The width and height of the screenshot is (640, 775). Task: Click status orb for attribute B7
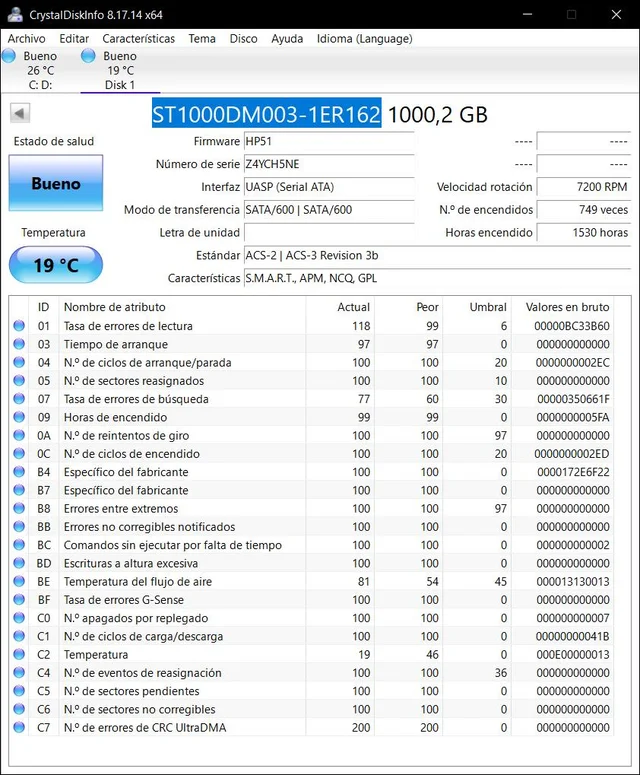tap(19, 490)
